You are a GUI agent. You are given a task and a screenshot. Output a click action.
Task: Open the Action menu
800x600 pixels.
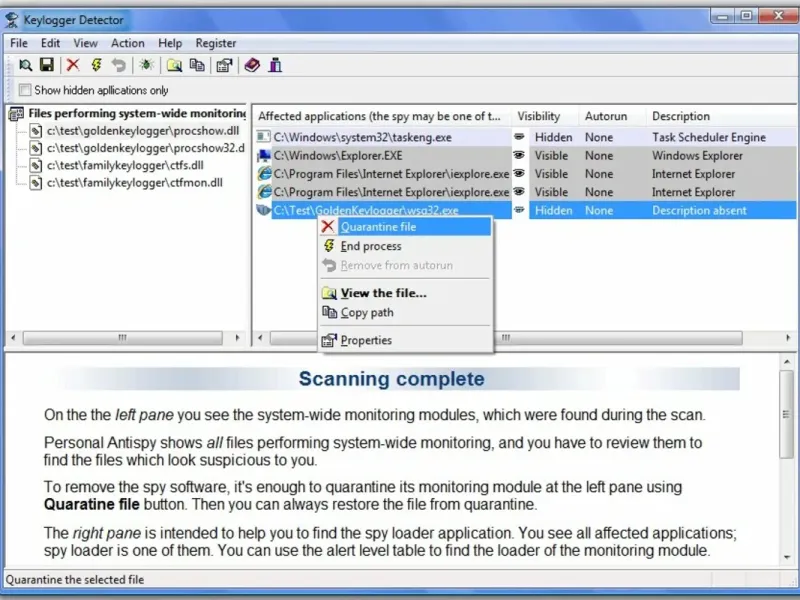click(x=128, y=43)
